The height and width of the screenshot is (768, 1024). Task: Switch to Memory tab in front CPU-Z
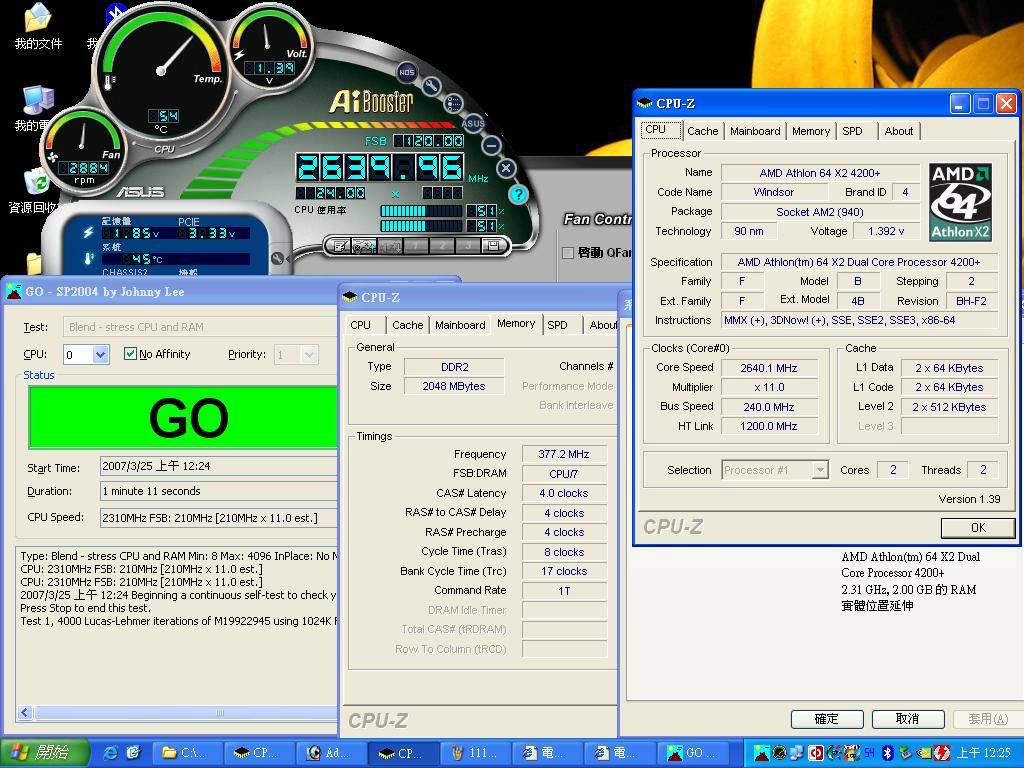810,131
